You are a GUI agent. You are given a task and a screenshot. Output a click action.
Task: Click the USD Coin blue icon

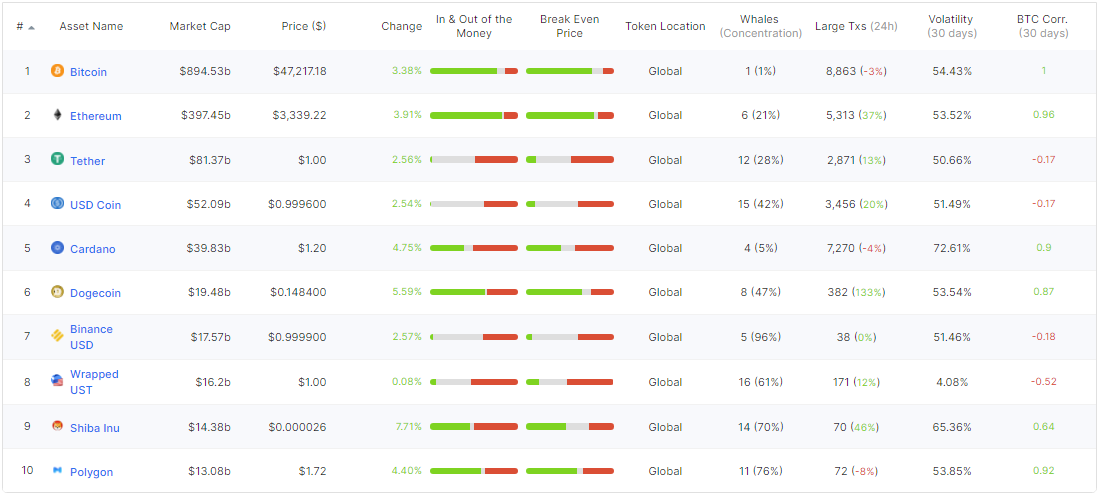coord(57,203)
